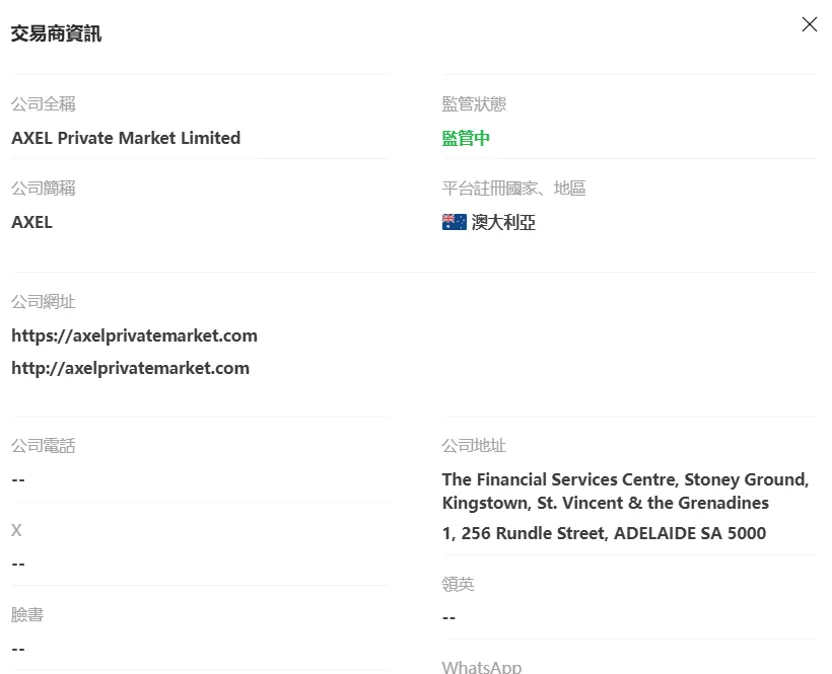Click the AXEL short name value

(x=32, y=222)
